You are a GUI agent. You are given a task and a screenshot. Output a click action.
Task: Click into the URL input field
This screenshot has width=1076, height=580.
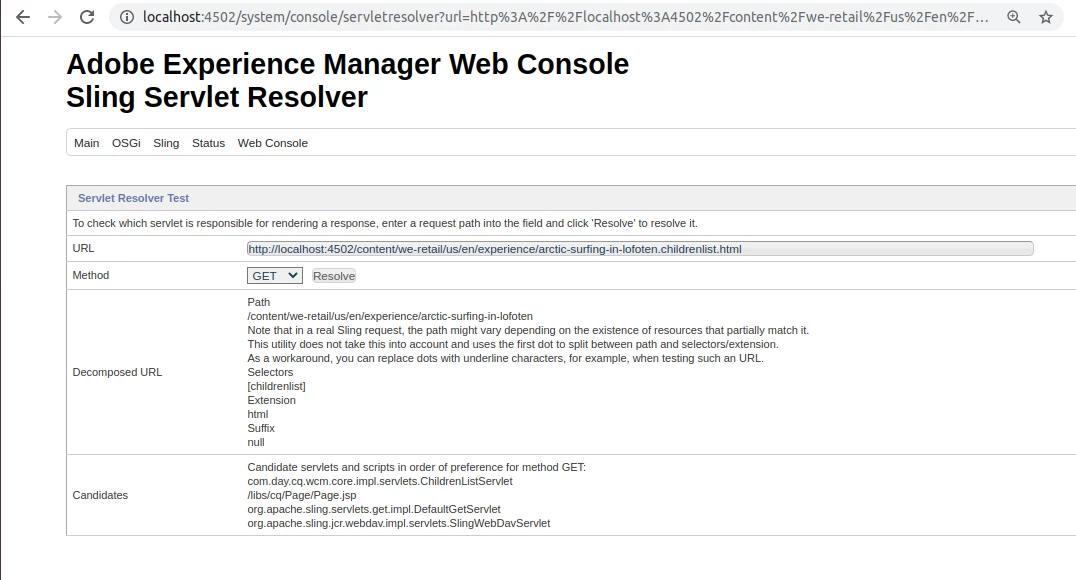coord(640,248)
